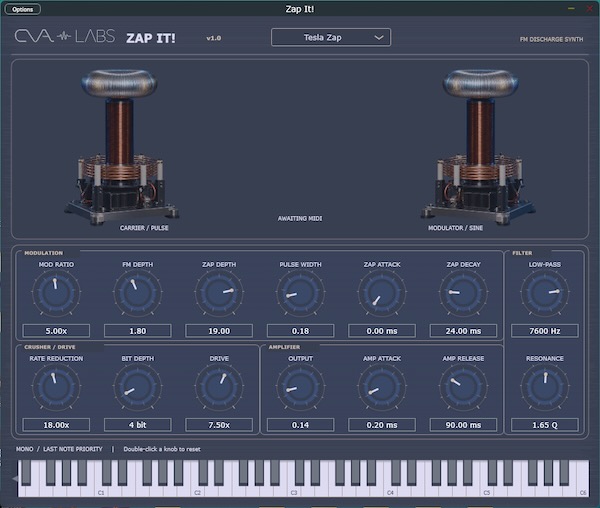
Task: Select the 0.14 output value field
Action: click(x=300, y=425)
